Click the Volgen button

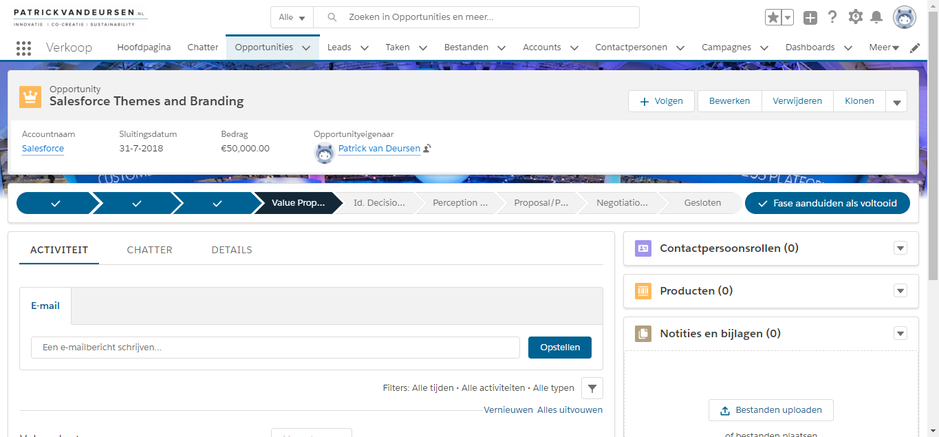[661, 101]
